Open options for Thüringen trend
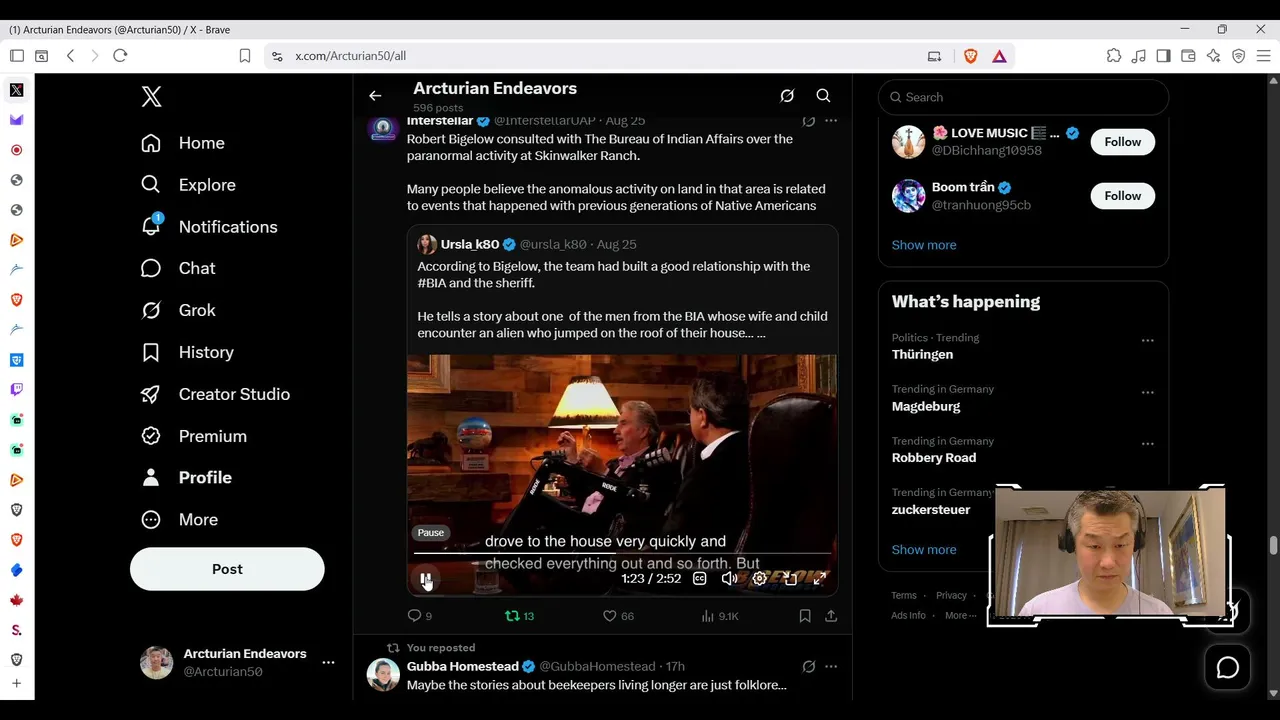This screenshot has width=1280, height=720. pos(1147,340)
